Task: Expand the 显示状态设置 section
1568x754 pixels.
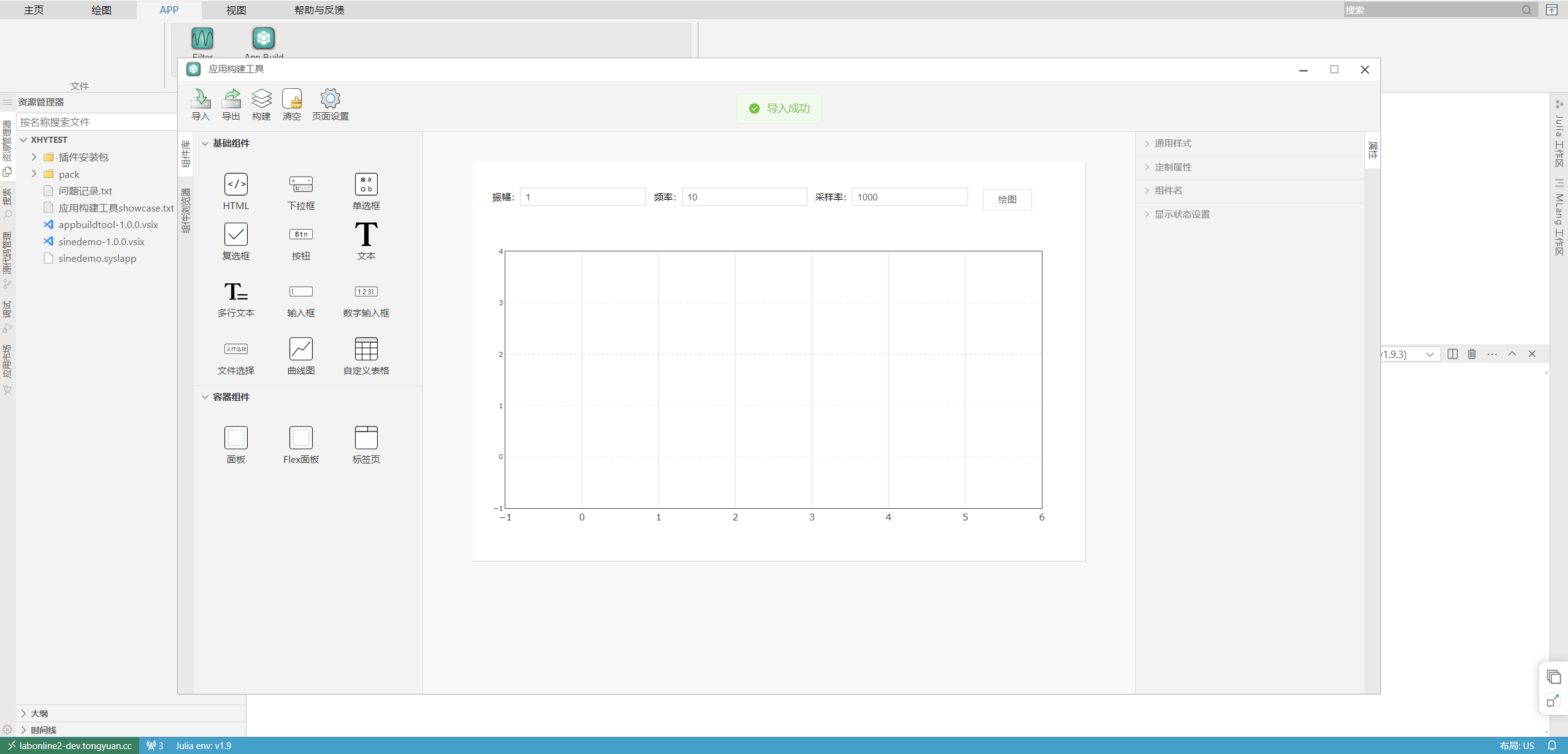Action: tap(1182, 215)
